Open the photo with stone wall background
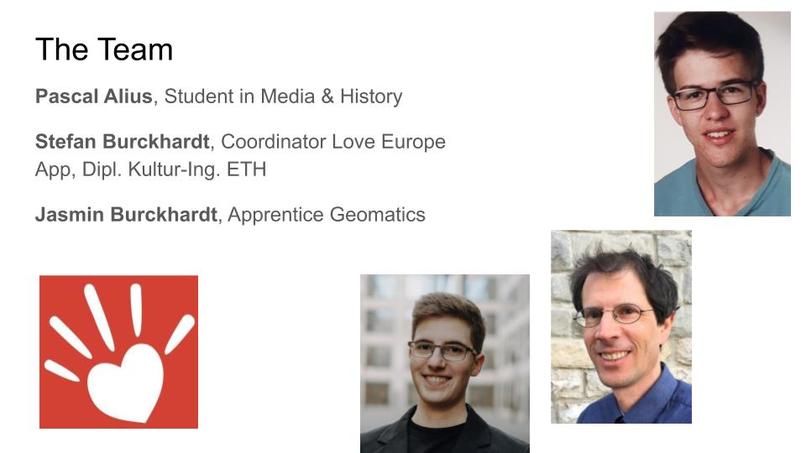Image resolution: width=806 pixels, height=453 pixels. pyautogui.click(x=621, y=327)
